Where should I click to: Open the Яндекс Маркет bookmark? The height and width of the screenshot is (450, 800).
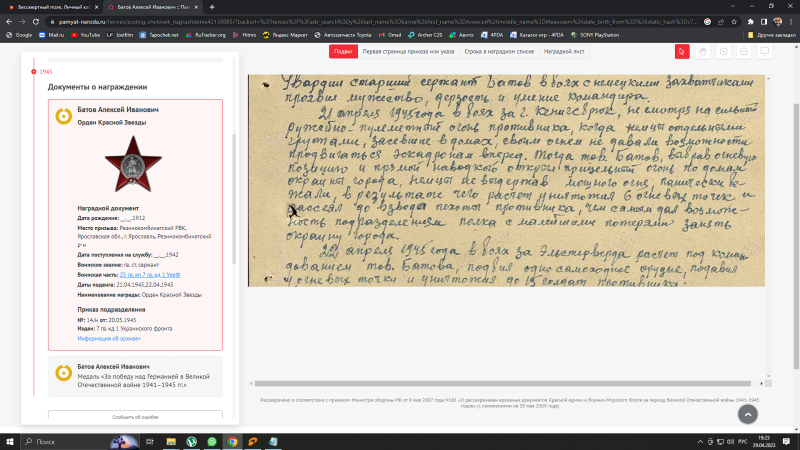tap(285, 35)
